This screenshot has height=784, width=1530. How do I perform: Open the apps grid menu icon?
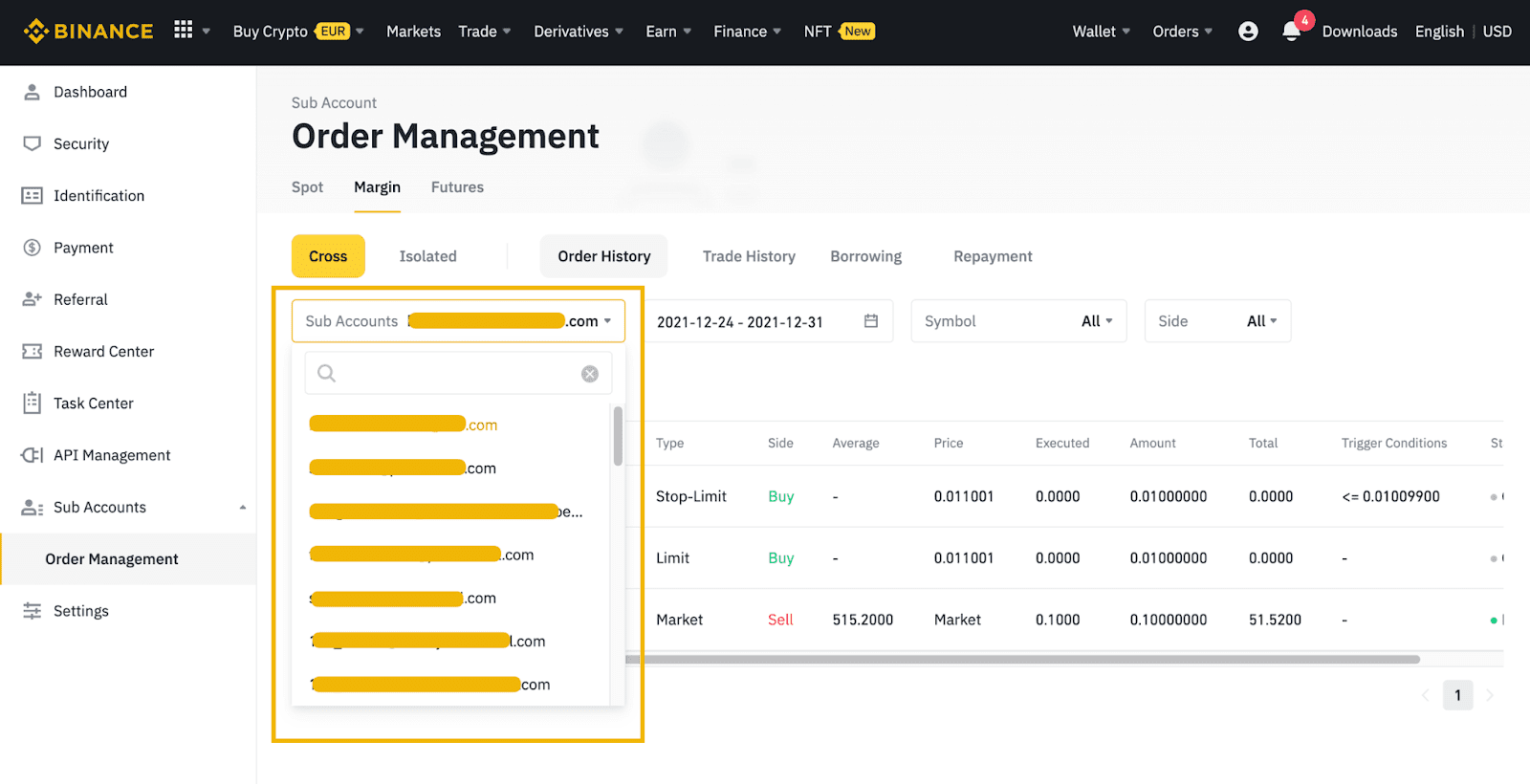[184, 30]
